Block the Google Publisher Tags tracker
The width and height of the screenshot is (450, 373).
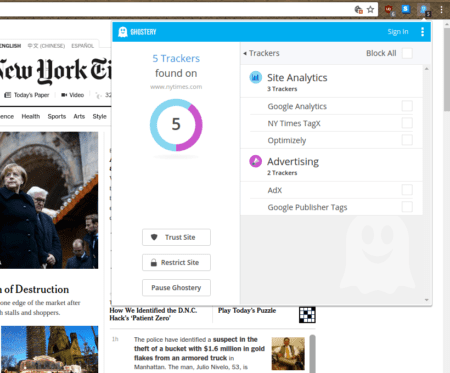(407, 207)
